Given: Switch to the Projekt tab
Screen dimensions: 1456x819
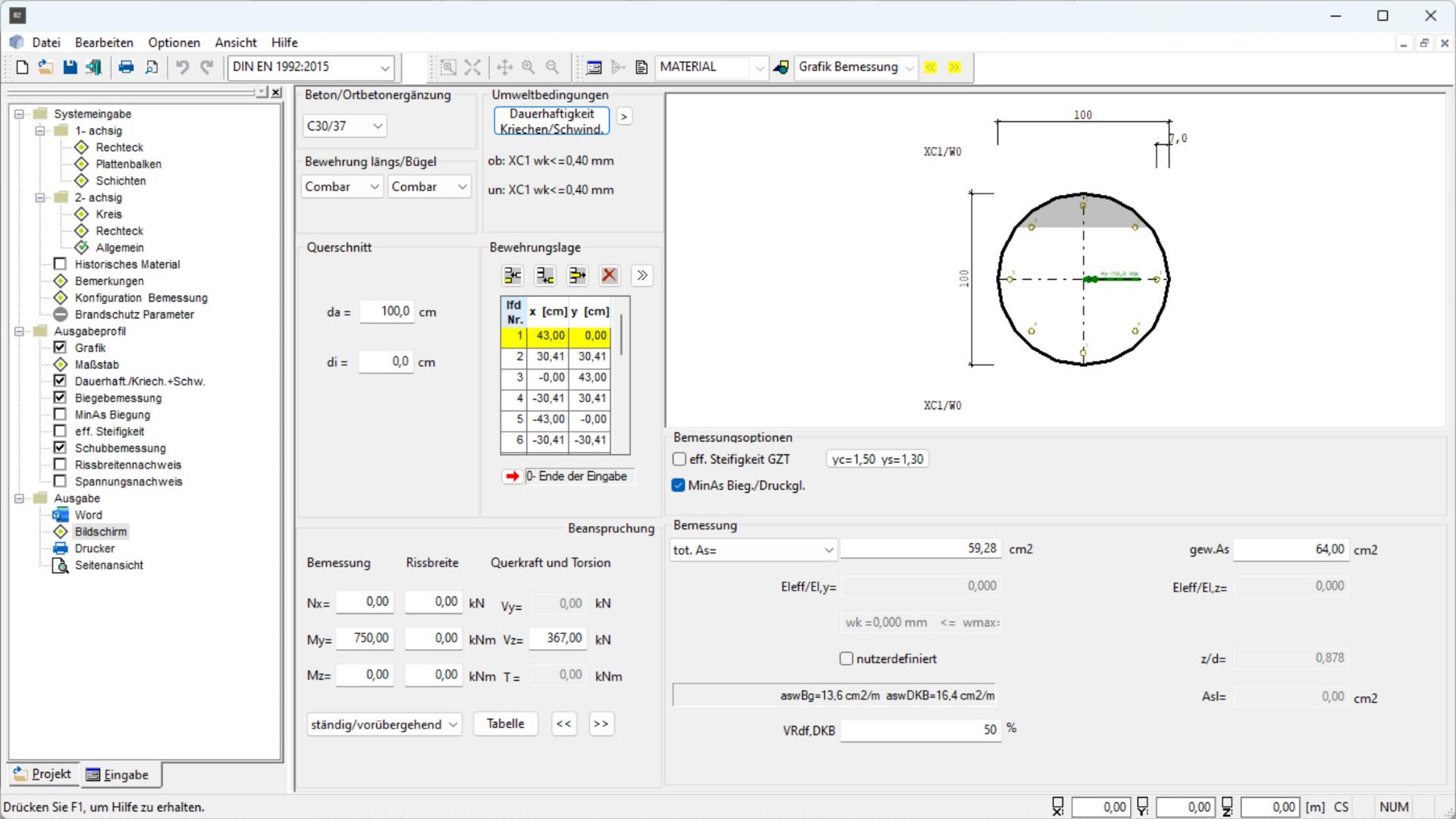Looking at the screenshot, I should (43, 774).
